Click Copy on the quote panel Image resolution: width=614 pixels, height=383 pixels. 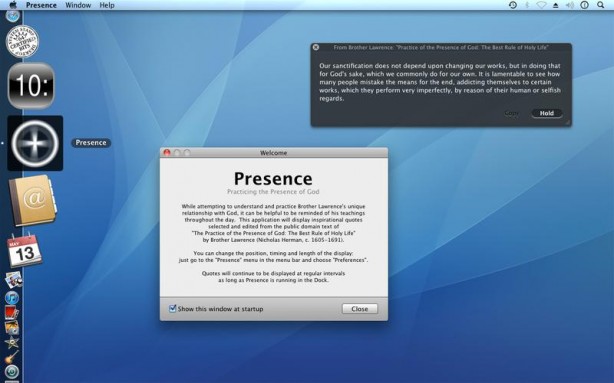(511, 113)
